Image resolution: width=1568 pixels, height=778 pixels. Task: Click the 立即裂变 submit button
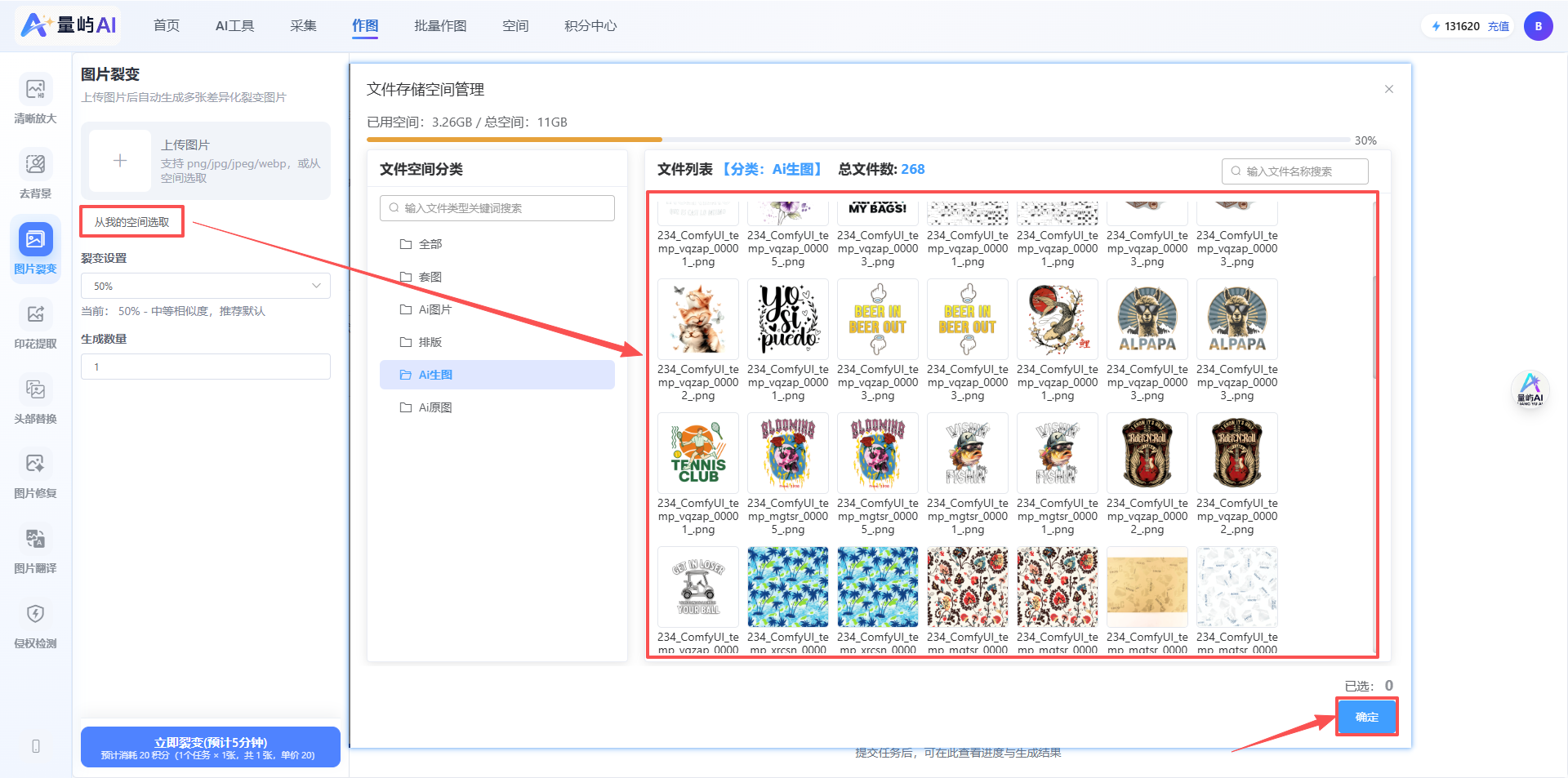(211, 747)
